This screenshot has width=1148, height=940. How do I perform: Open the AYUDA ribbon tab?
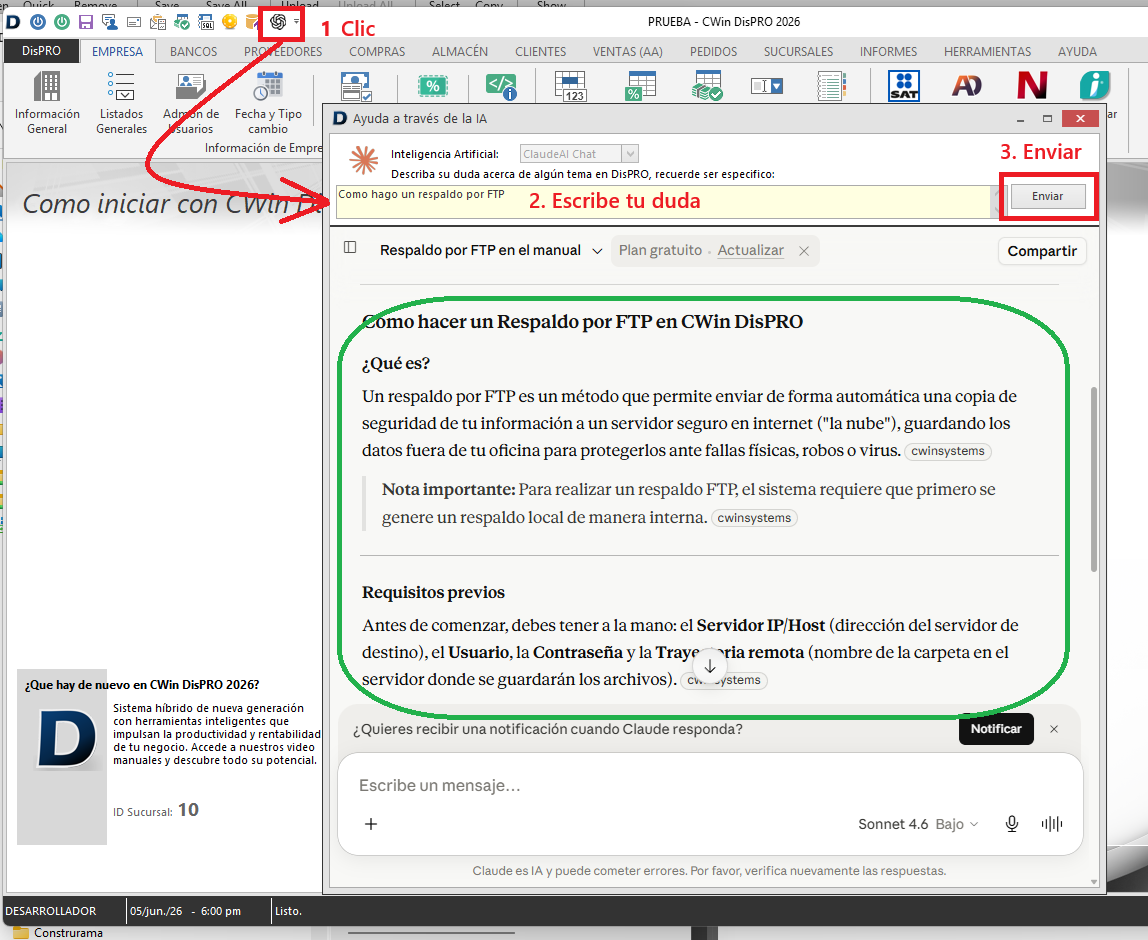1077,51
